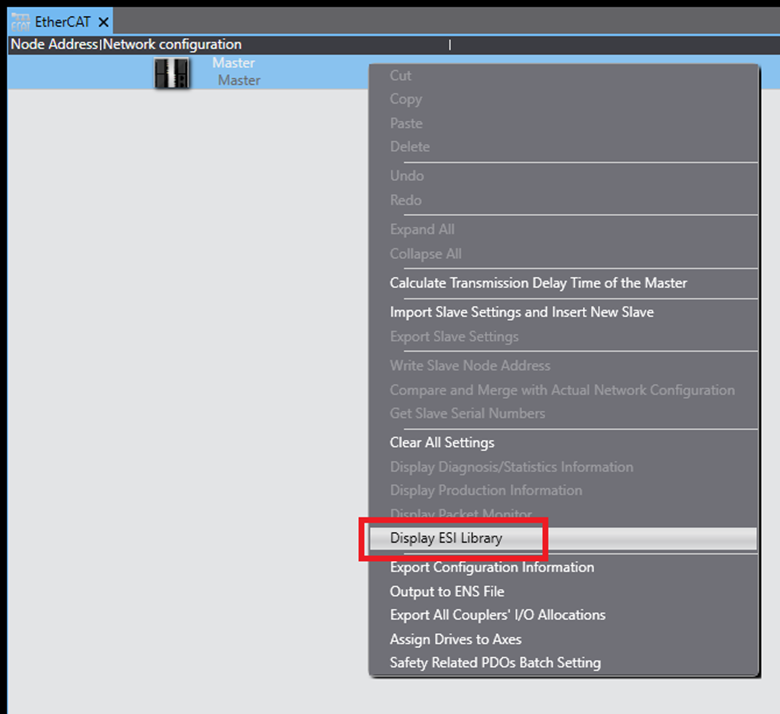Viewport: 780px width, 714px height.
Task: Select Output to ENS File
Action: [x=445, y=591]
